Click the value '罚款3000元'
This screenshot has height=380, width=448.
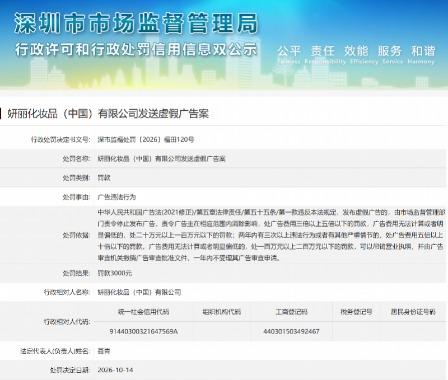tap(115, 273)
